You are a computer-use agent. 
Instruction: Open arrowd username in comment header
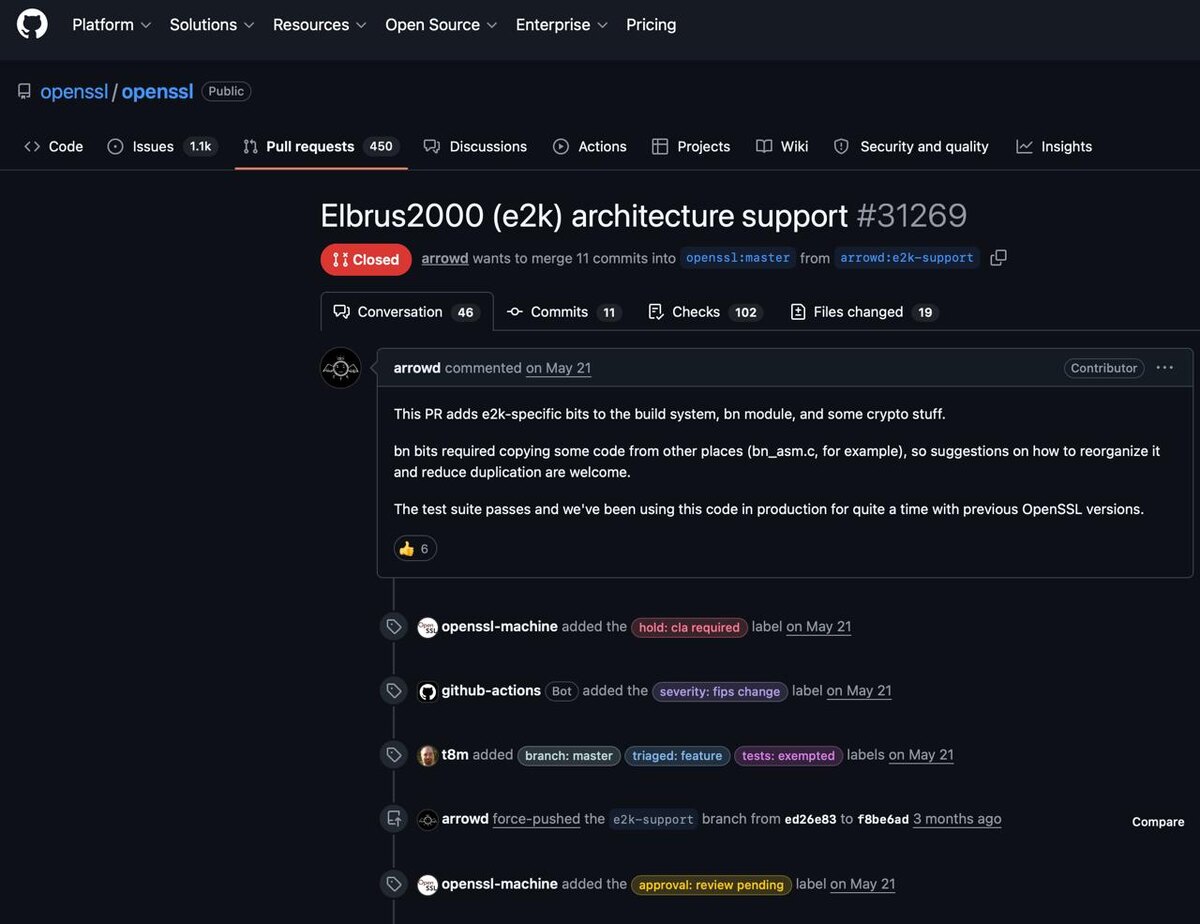pos(417,368)
